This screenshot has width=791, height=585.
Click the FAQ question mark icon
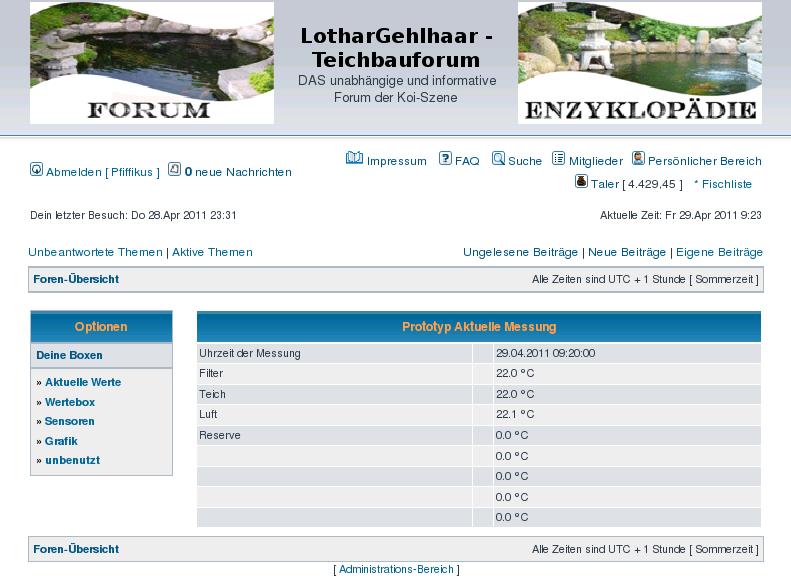(x=445, y=159)
